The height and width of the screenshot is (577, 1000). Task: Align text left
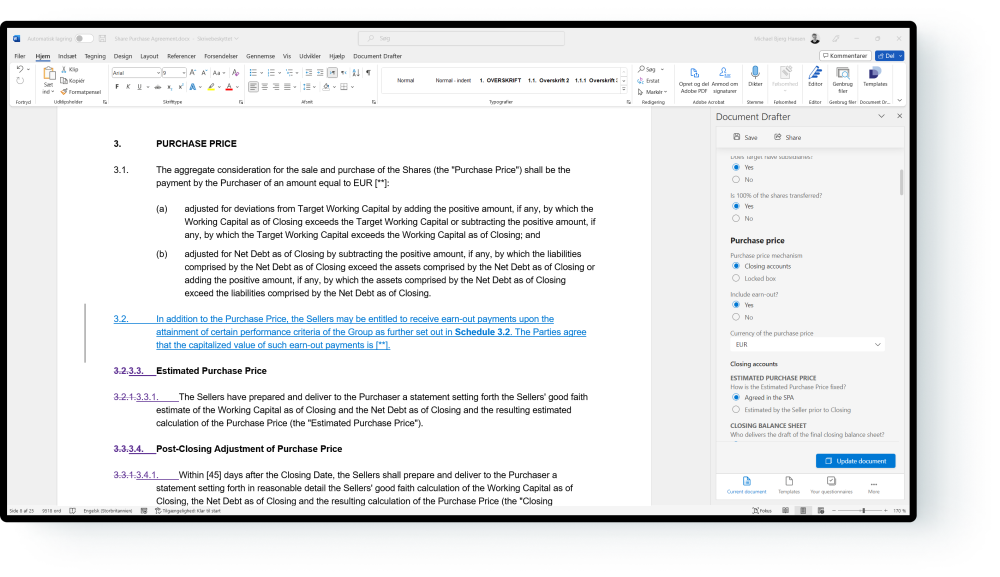(253, 87)
